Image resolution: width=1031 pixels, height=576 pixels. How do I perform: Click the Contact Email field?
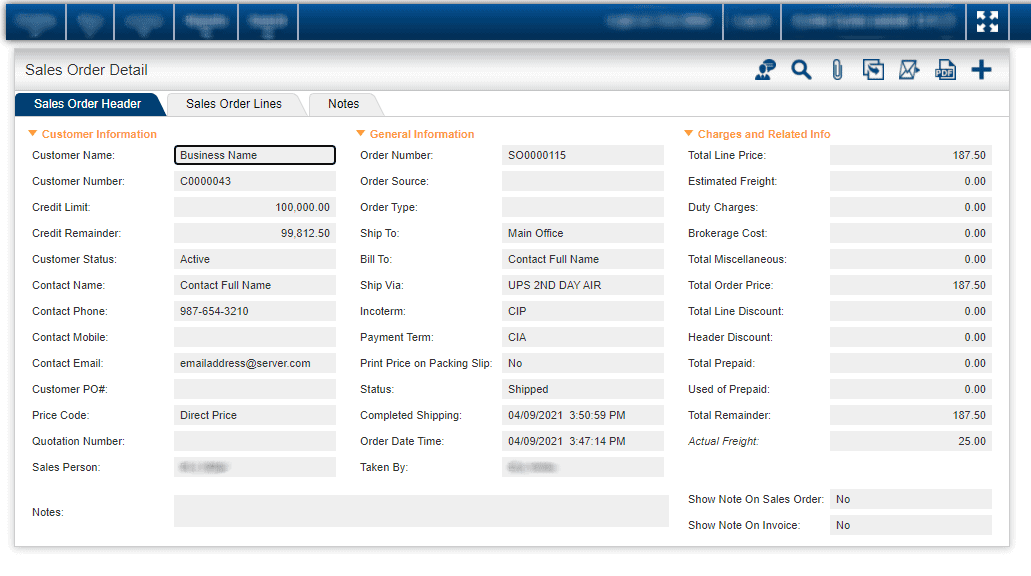[x=255, y=363]
